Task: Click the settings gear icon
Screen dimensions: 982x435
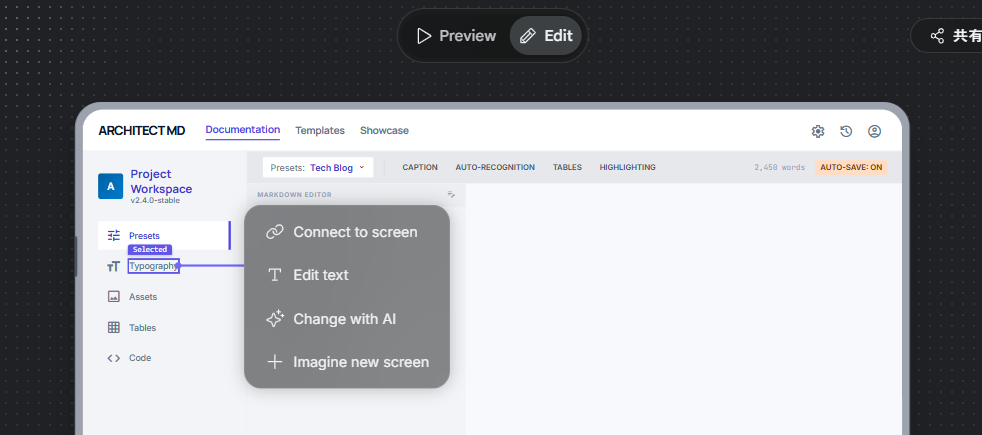Action: (x=818, y=131)
